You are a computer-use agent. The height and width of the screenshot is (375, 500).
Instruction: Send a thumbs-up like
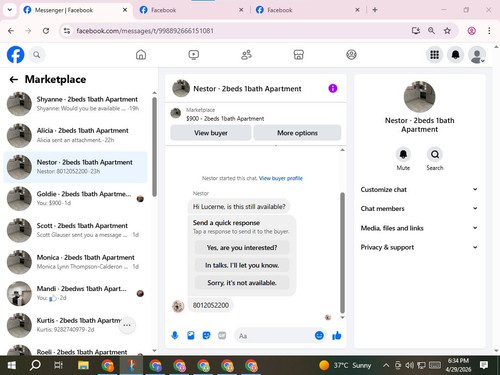(x=337, y=335)
